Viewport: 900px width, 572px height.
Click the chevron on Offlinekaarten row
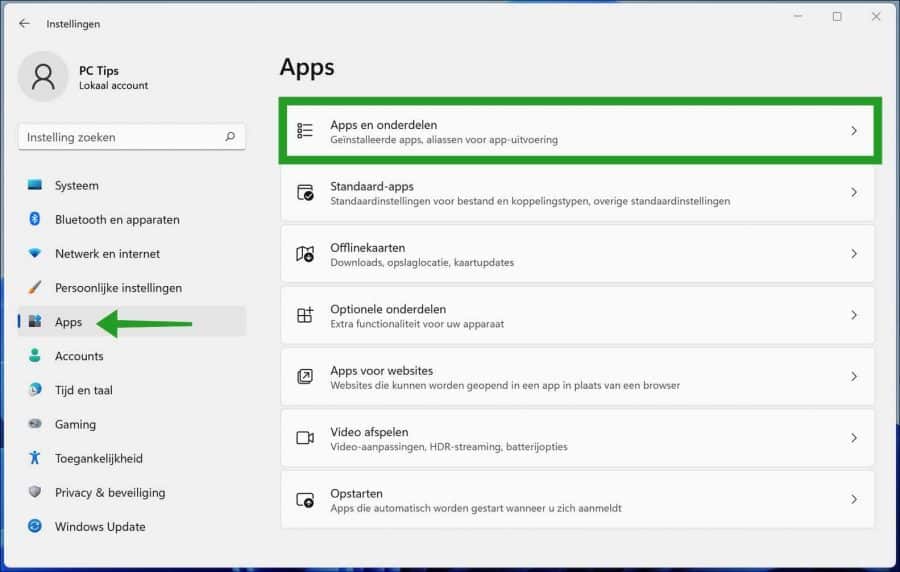(854, 254)
